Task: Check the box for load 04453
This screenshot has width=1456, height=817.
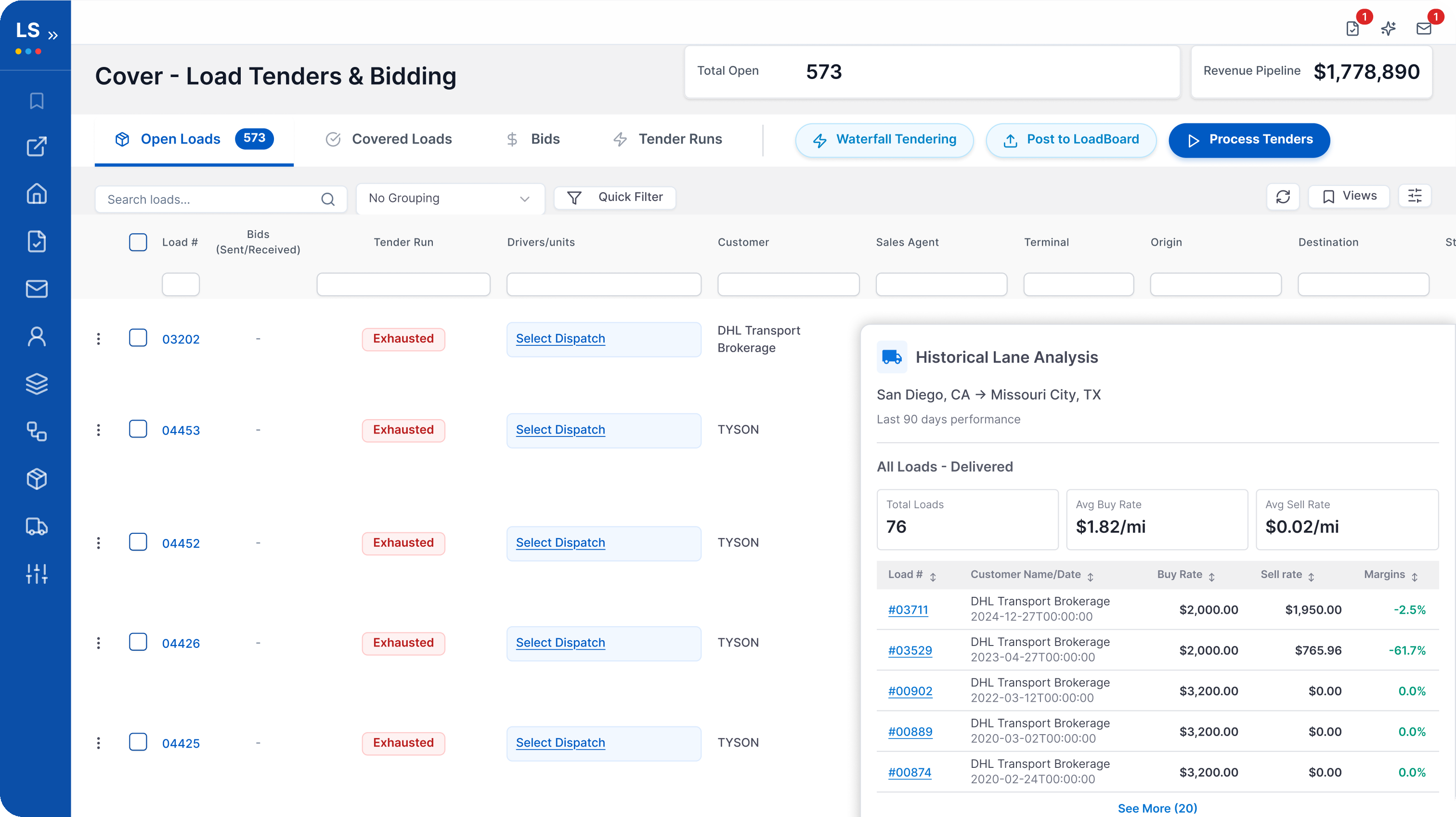Action: [138, 429]
